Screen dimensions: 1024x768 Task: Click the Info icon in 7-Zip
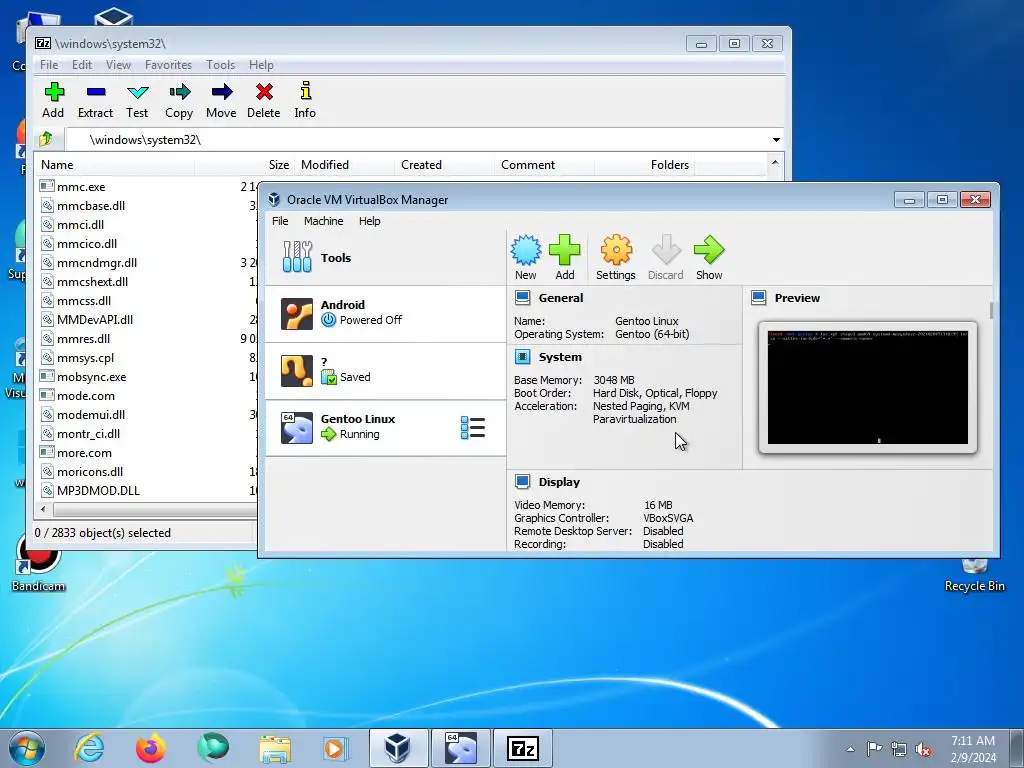(x=305, y=91)
